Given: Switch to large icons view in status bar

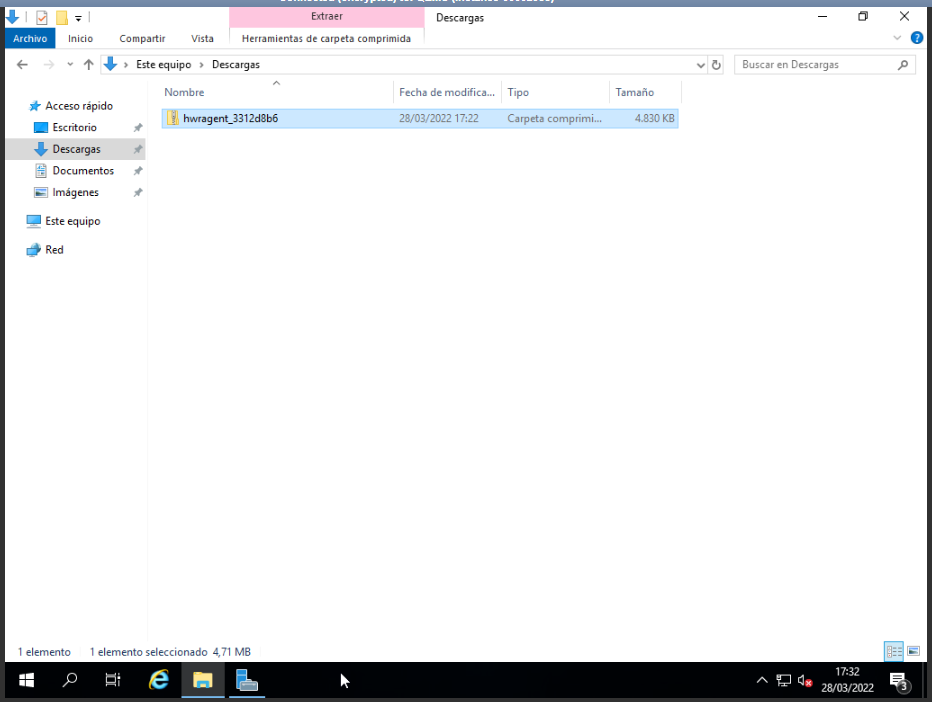Looking at the screenshot, I should click(913, 651).
